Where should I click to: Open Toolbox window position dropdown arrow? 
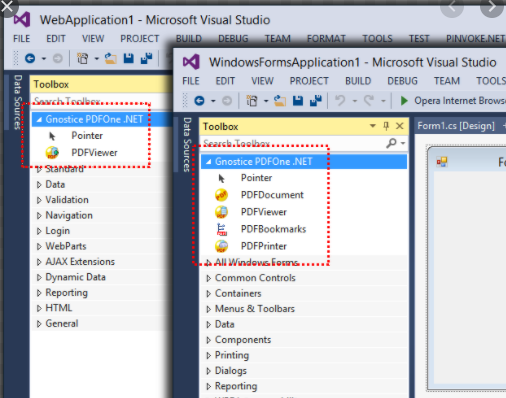(373, 126)
